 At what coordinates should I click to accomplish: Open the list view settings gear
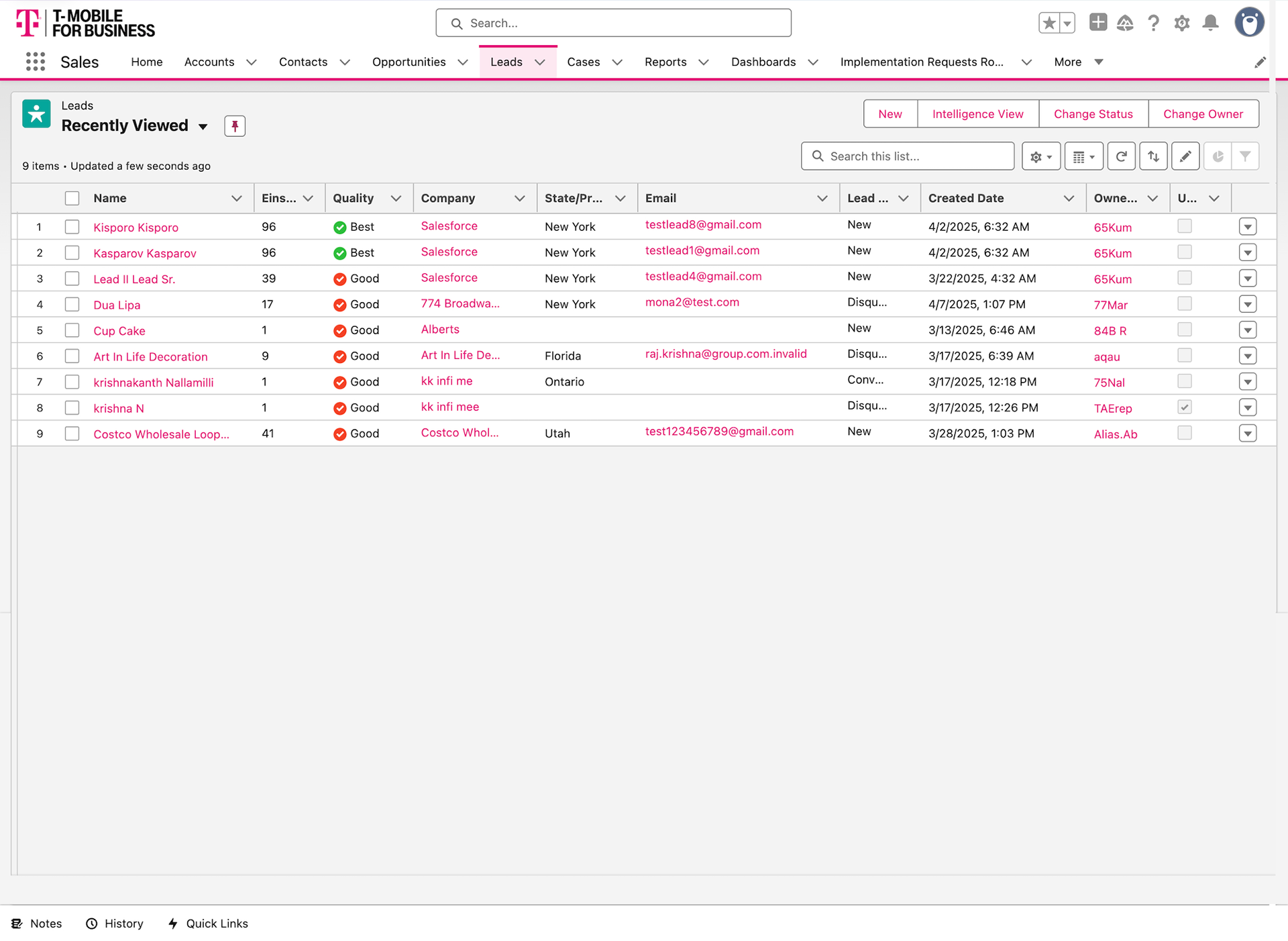tap(1040, 156)
